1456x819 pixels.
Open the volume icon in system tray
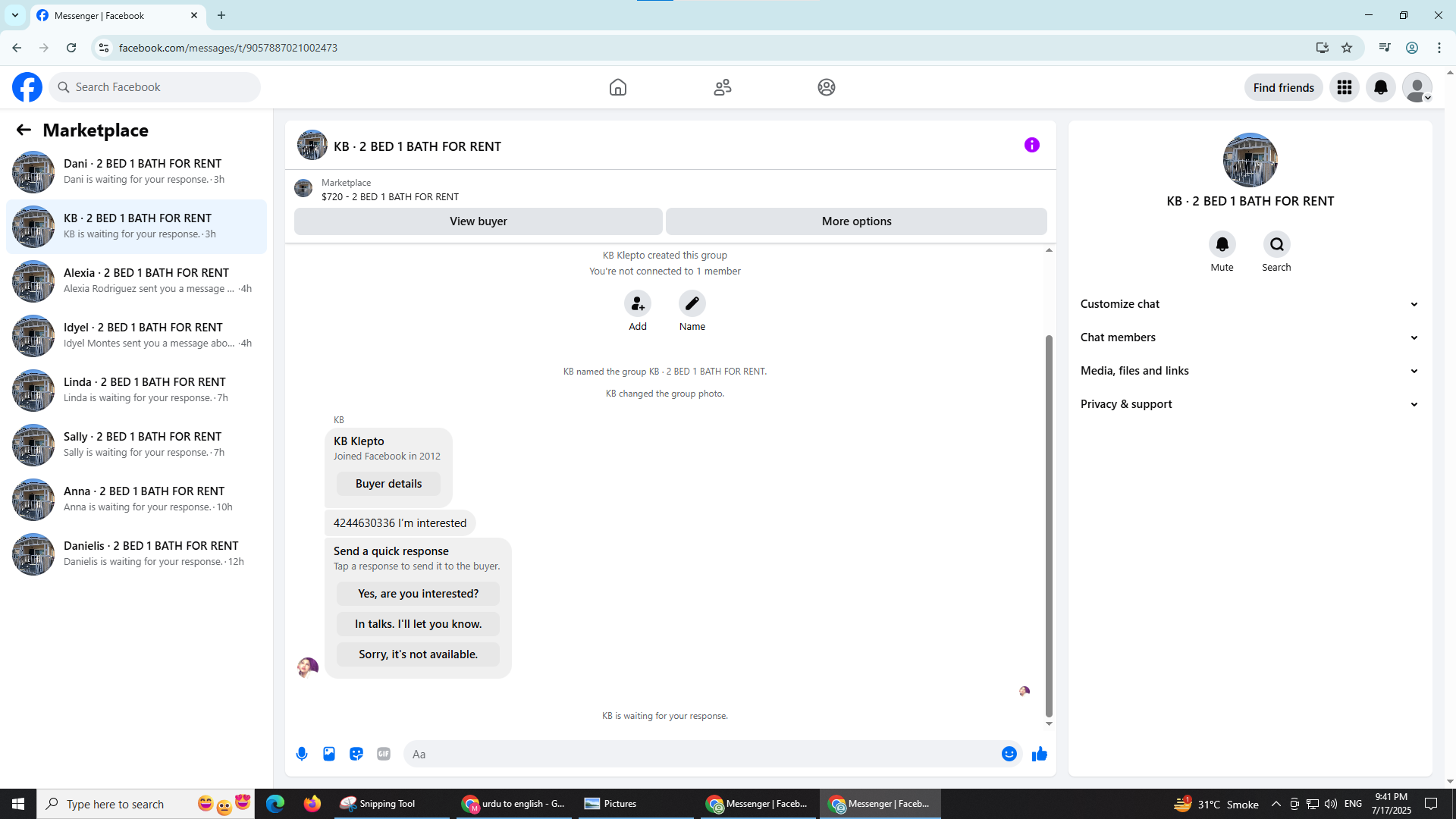(1331, 804)
